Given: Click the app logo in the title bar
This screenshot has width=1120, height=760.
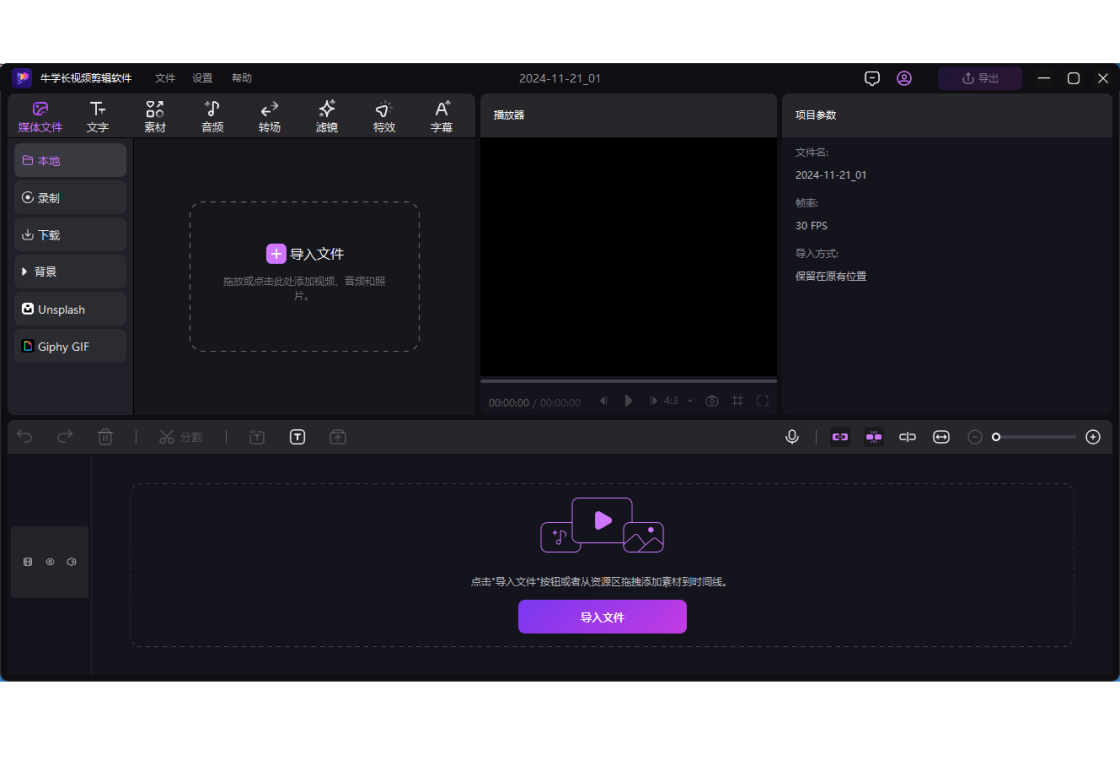Looking at the screenshot, I should [22, 78].
